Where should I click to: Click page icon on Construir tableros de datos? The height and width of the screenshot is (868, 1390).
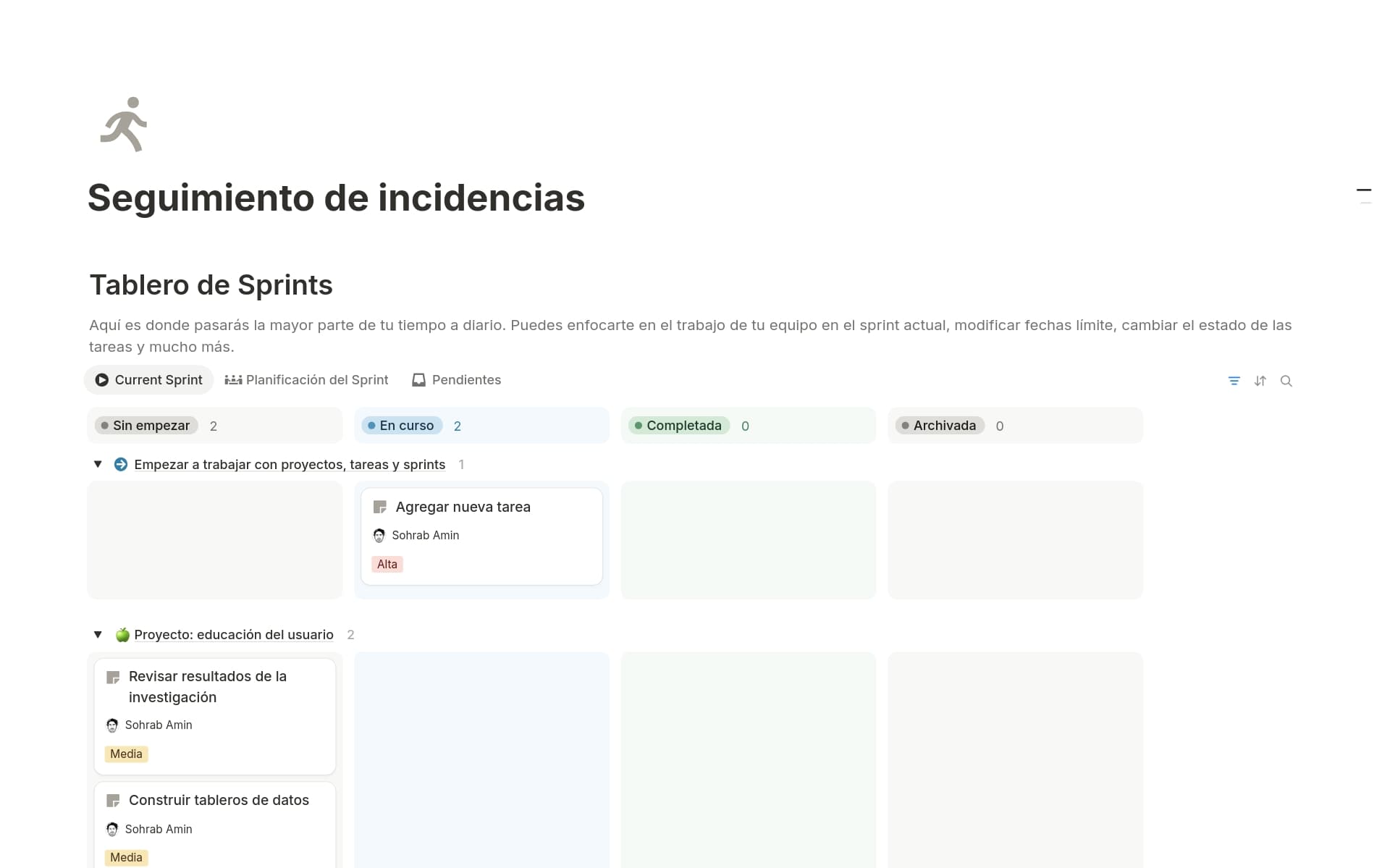(x=113, y=801)
